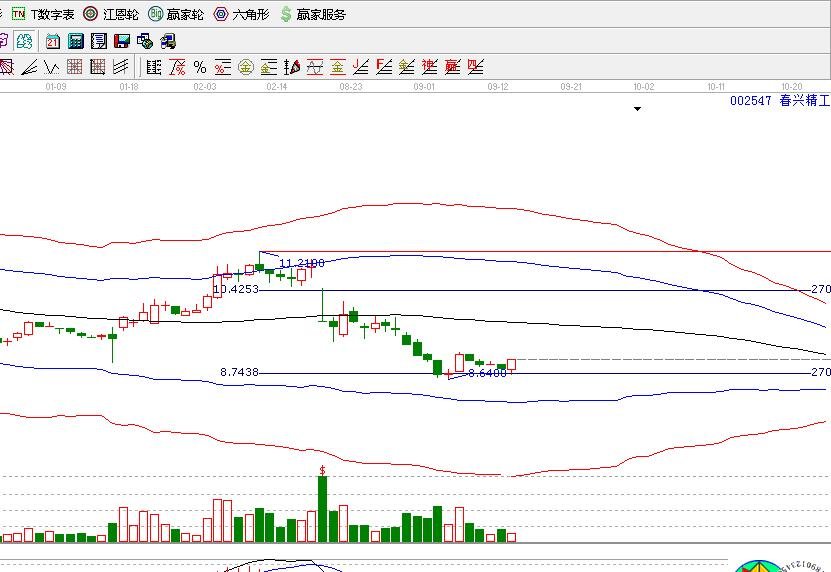Click the 8.6400 price label
Viewport: 831px width, 572px height.
[x=487, y=373]
